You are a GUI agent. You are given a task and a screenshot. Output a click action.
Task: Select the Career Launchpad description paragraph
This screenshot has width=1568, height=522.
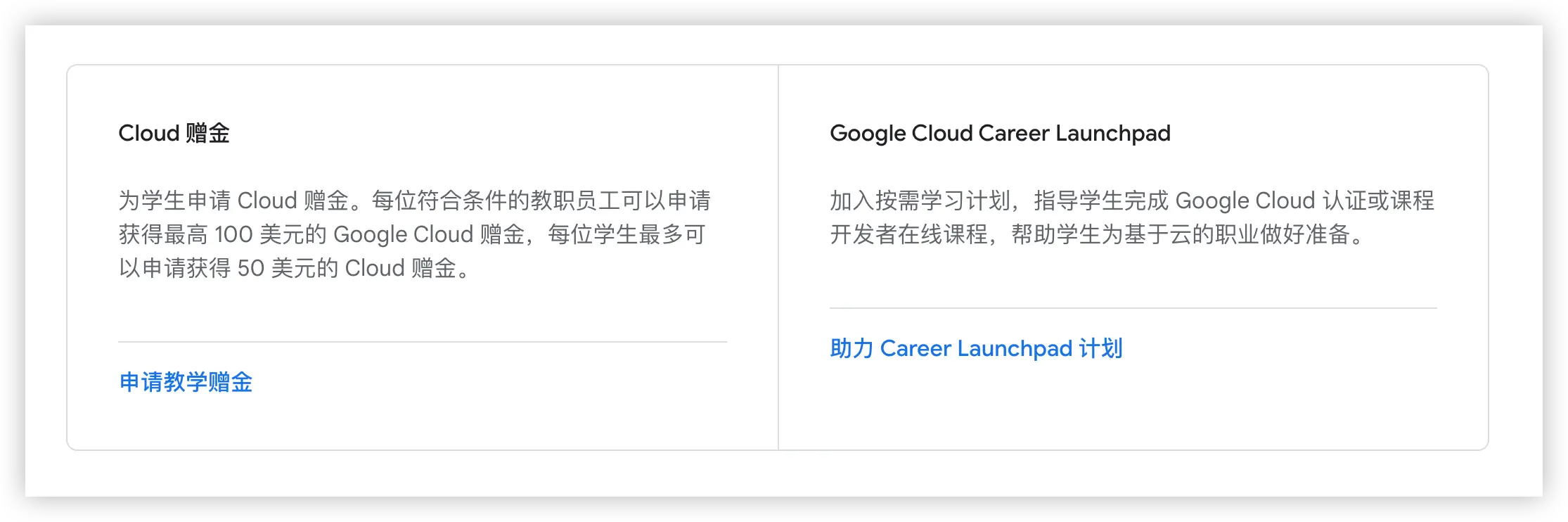click(x=1132, y=217)
